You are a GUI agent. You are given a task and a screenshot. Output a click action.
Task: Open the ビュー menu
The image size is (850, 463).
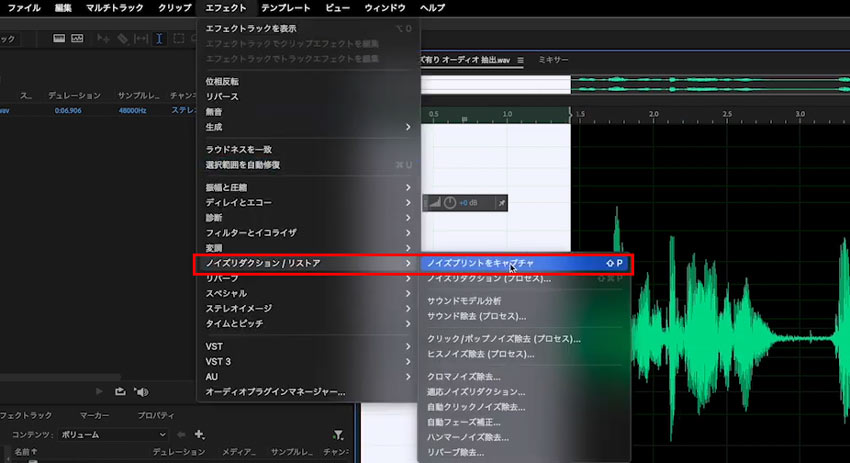pos(337,8)
